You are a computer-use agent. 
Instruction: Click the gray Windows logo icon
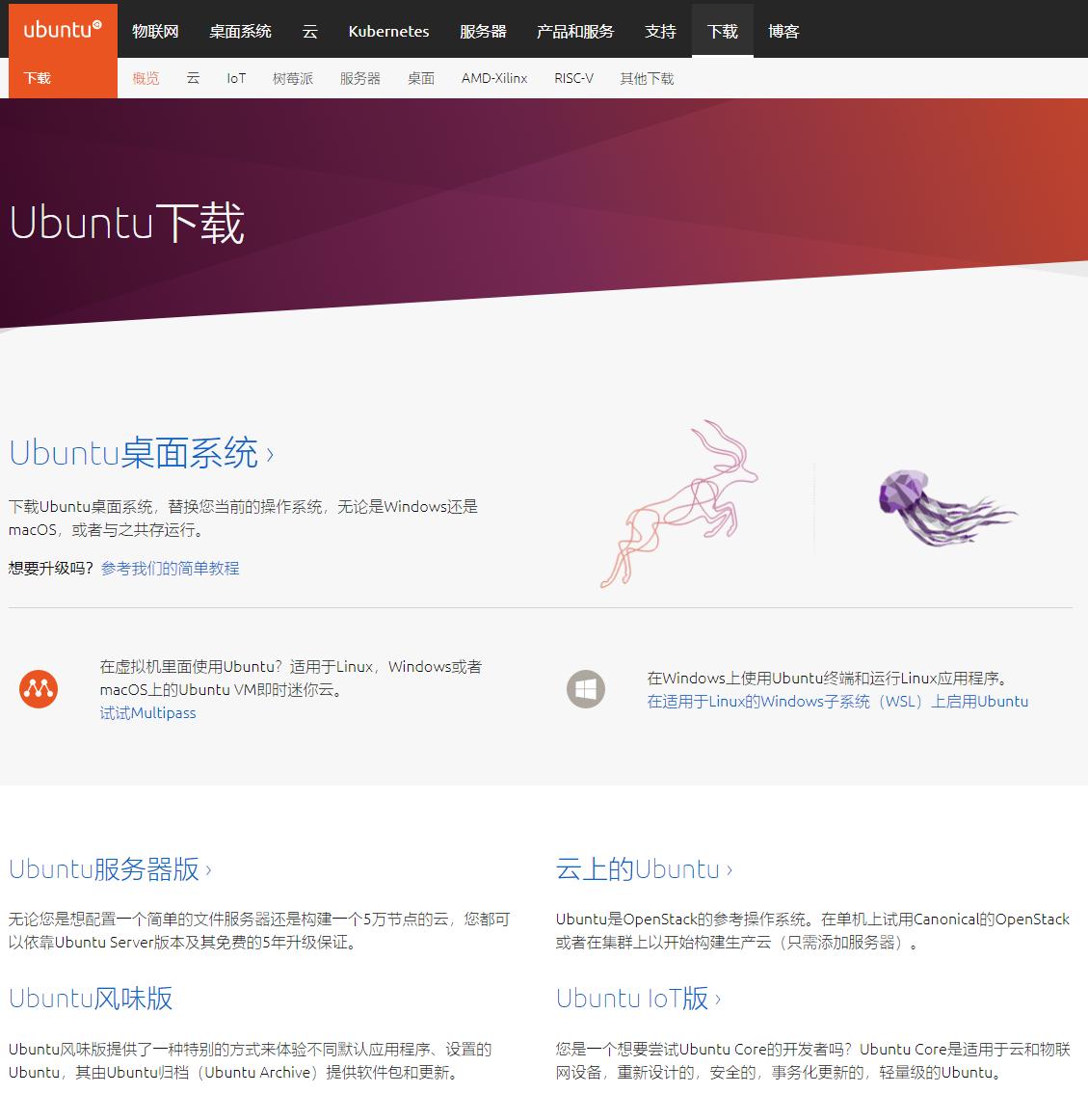[585, 689]
